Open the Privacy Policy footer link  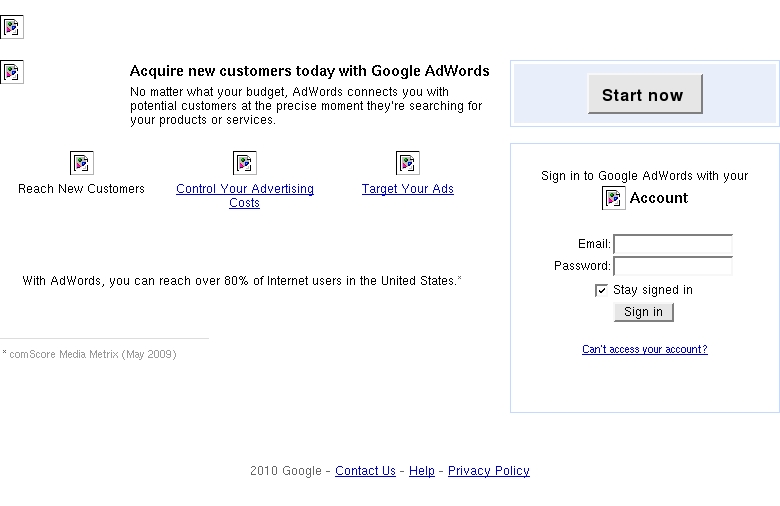tap(488, 471)
